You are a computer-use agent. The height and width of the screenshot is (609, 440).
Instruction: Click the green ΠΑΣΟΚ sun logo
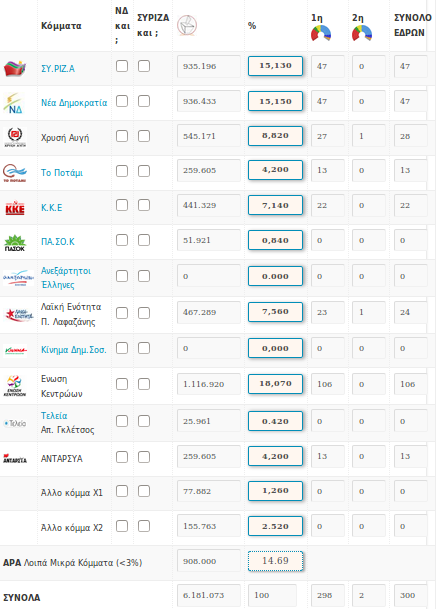(x=15, y=243)
